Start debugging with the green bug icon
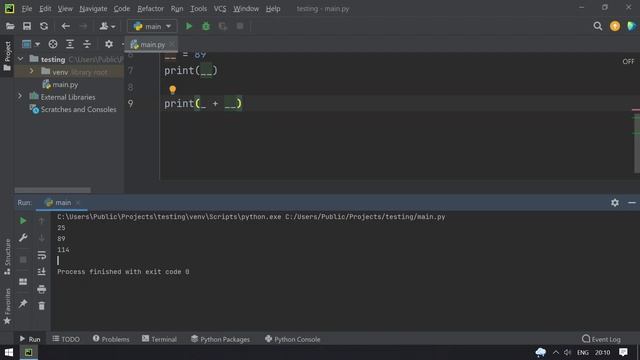 click(206, 27)
